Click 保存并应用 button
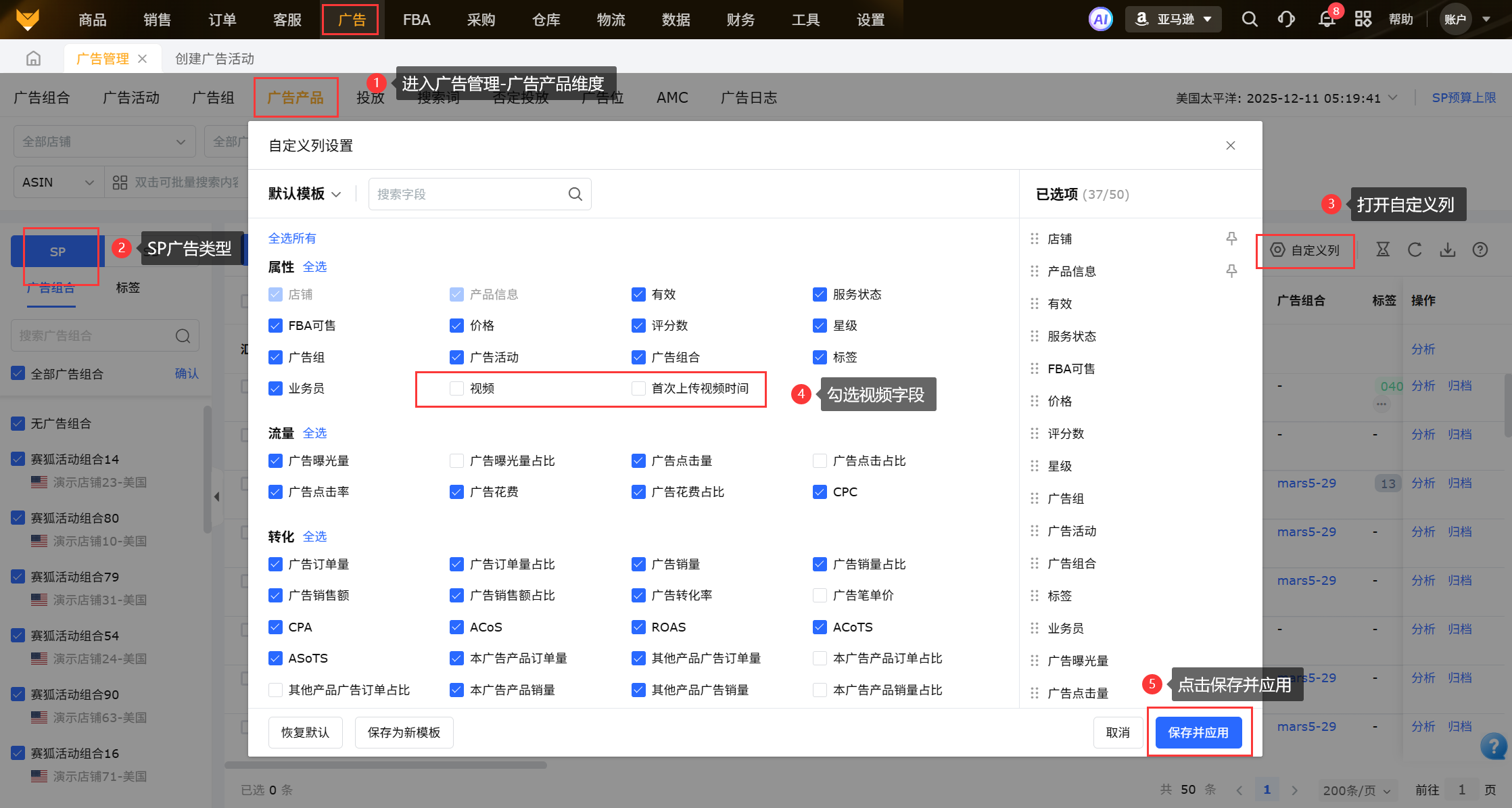This screenshot has height=808, width=1512. click(1198, 732)
